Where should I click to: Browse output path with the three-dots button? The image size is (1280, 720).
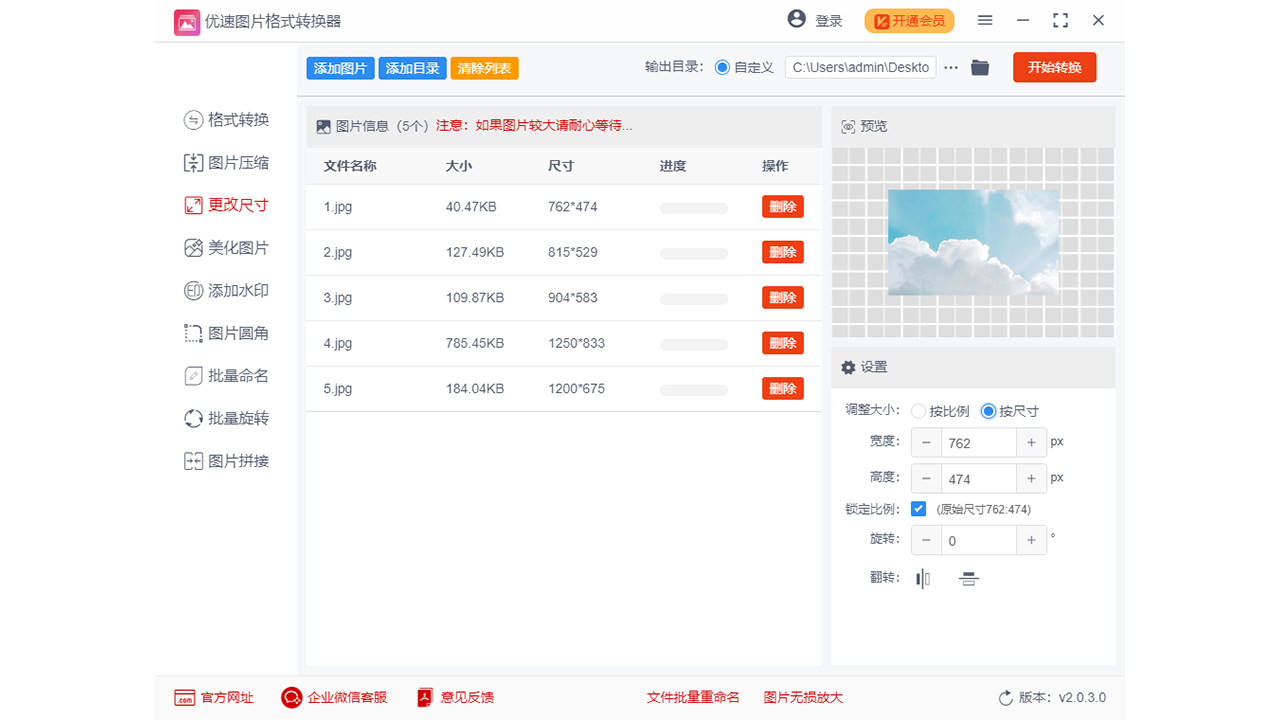pos(951,68)
